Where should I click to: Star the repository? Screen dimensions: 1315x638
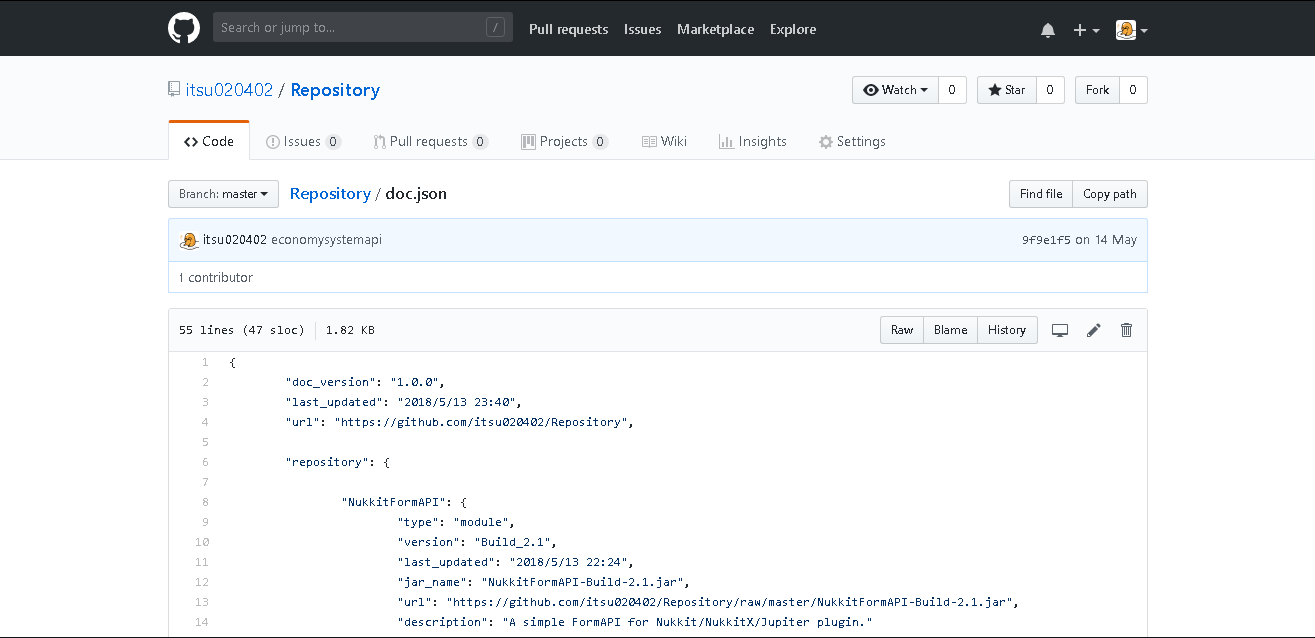(x=1007, y=90)
